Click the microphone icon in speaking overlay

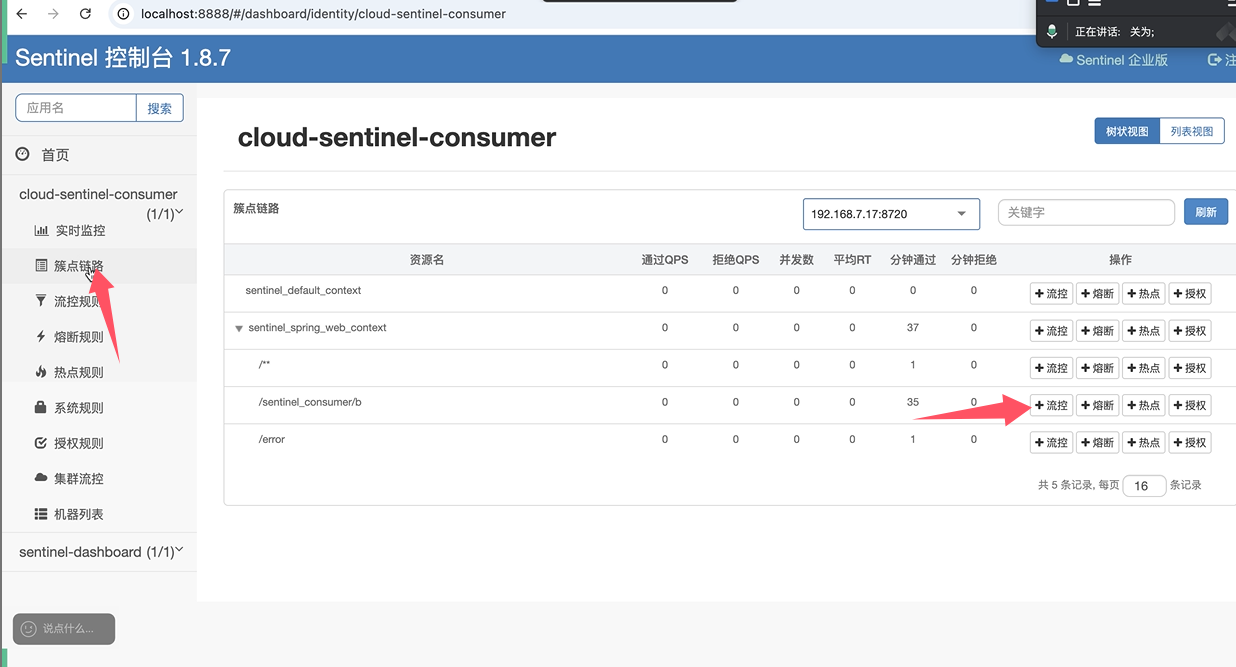1052,32
